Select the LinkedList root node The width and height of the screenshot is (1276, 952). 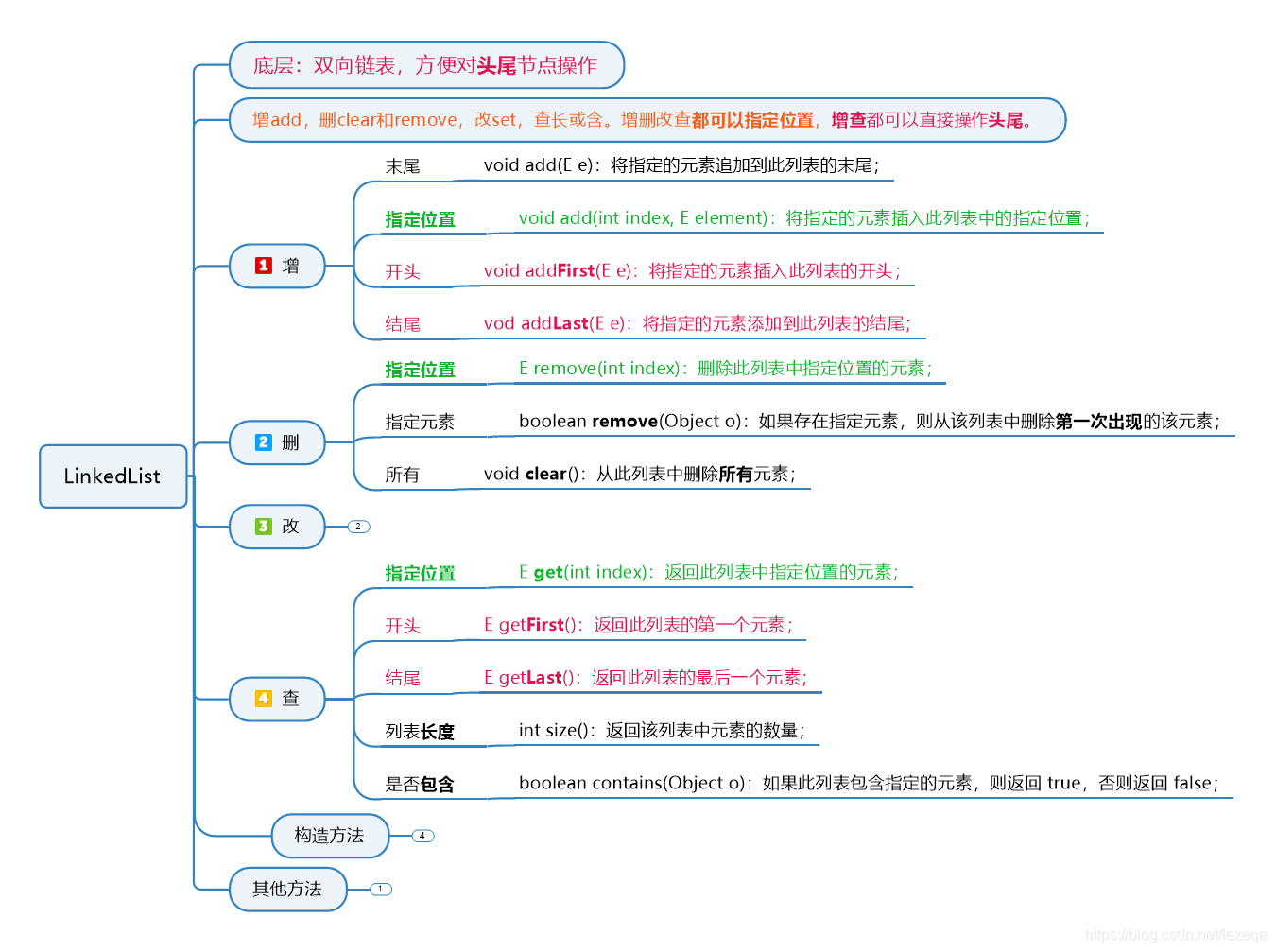112,476
